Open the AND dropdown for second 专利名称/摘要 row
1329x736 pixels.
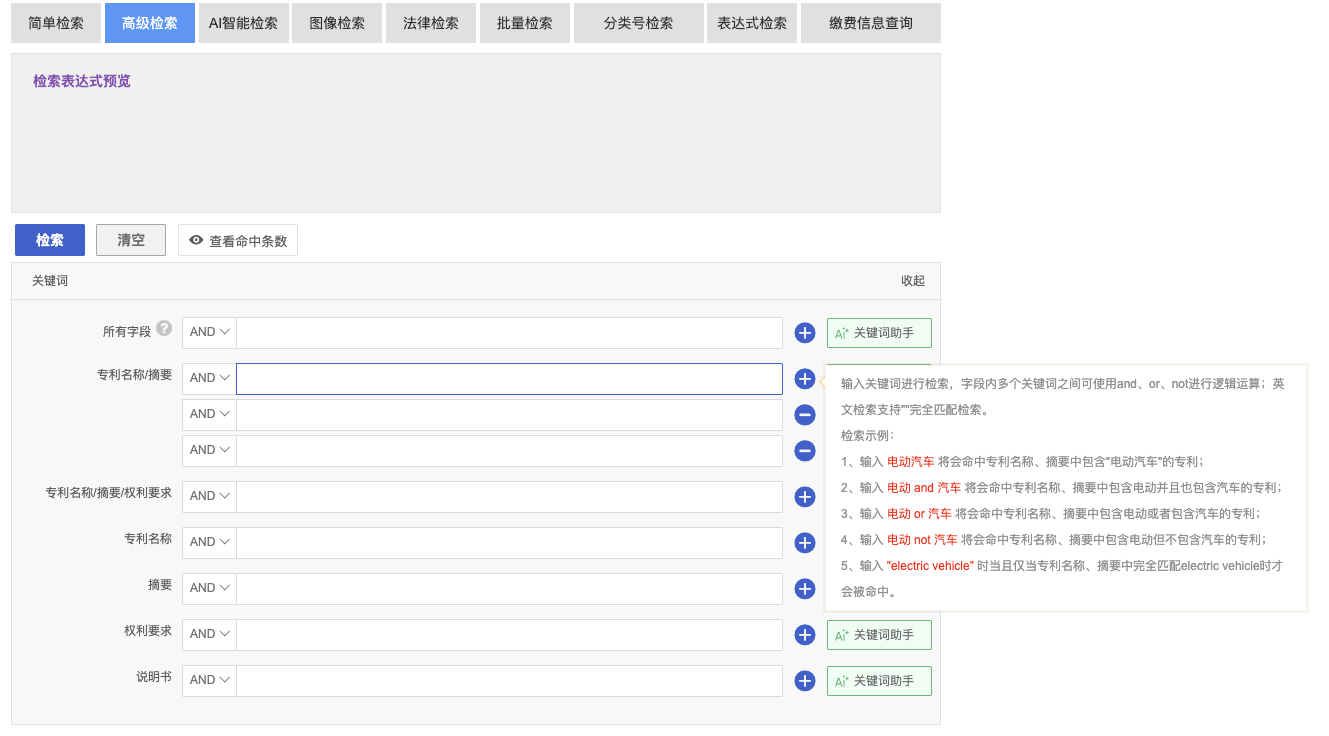click(x=210, y=415)
